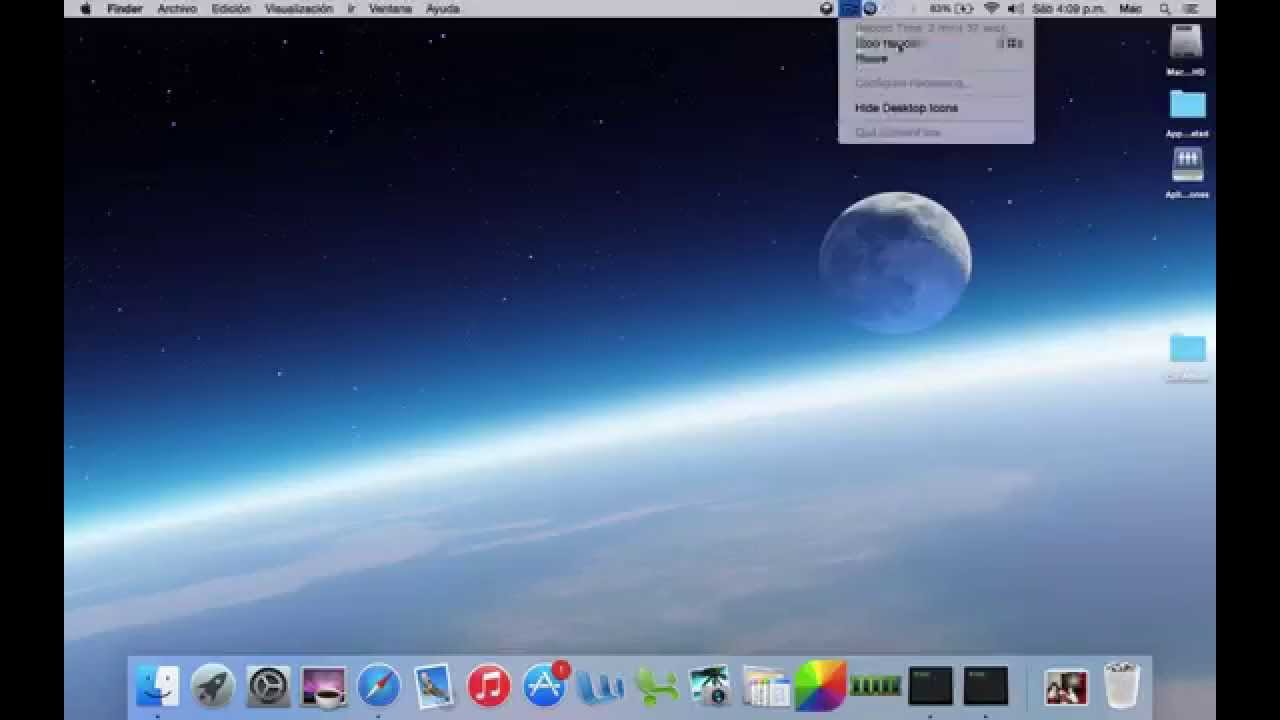Screen dimensions: 1280x720
Task: Open the screenshot camera app in Dock
Action: (x=710, y=686)
